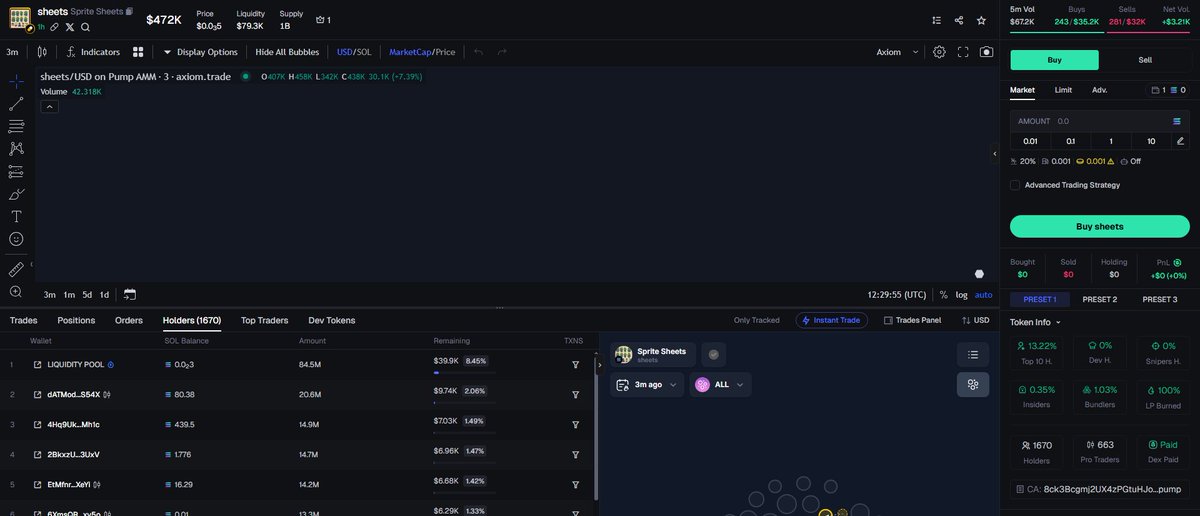Search the token with magnifier icon
The image size is (1200, 516).
click(x=85, y=27)
